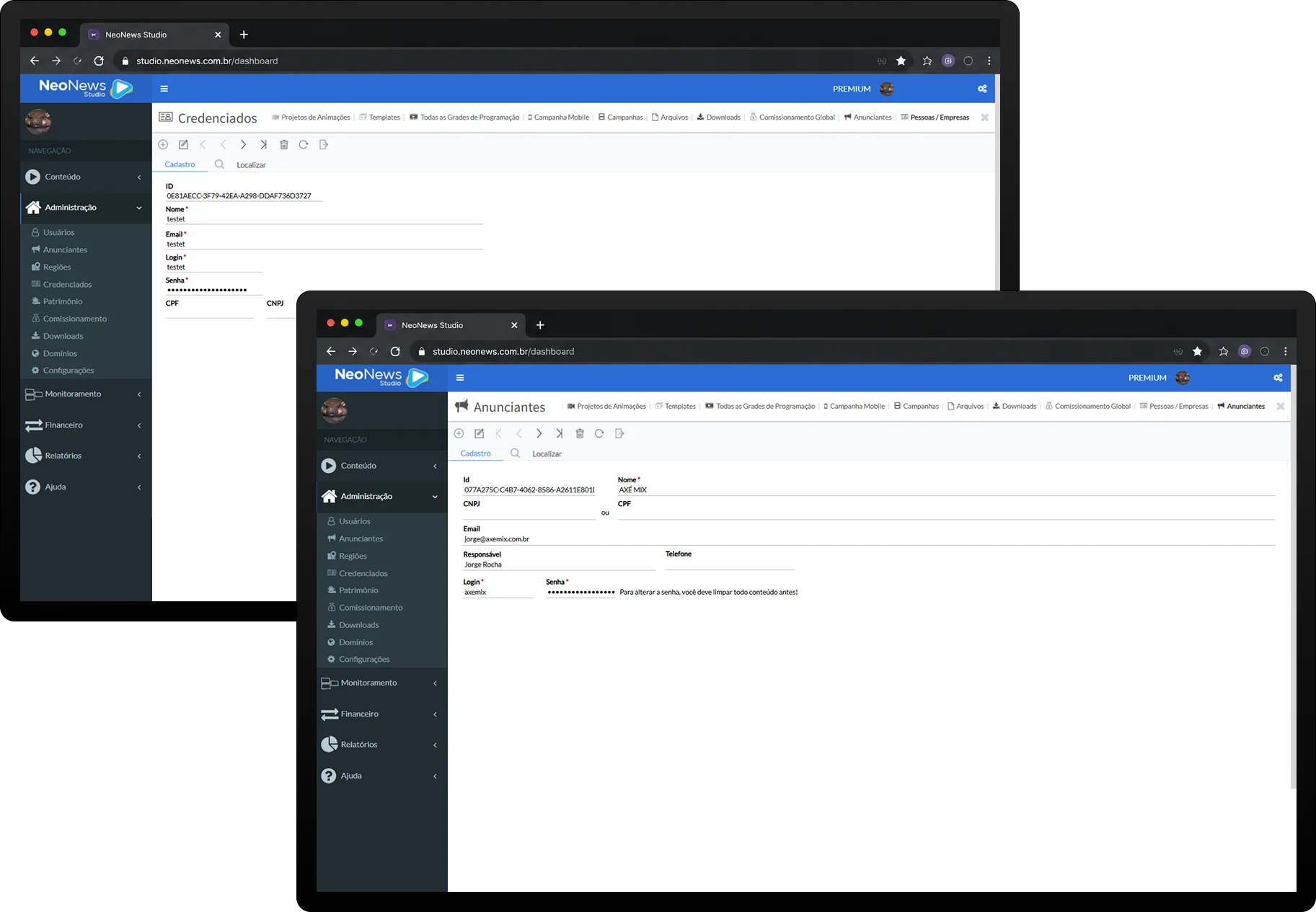Screen dimensions: 1316x912
Task: Open Campanha Mobile tab in back Credenciados window
Action: (558, 118)
